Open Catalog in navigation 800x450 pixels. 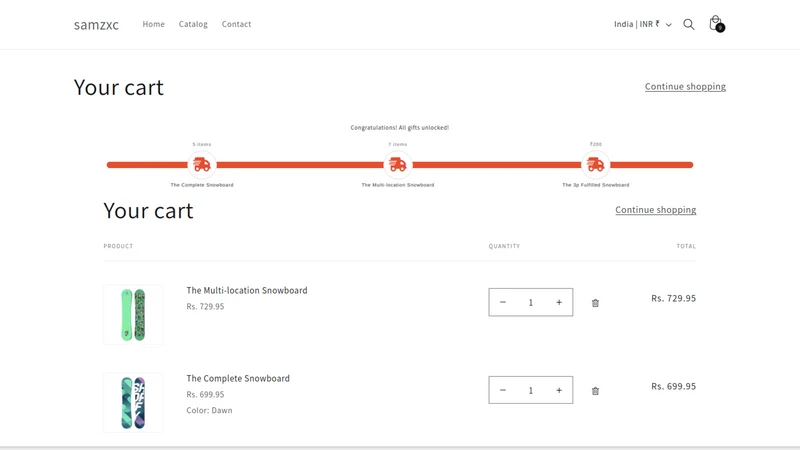[193, 24]
